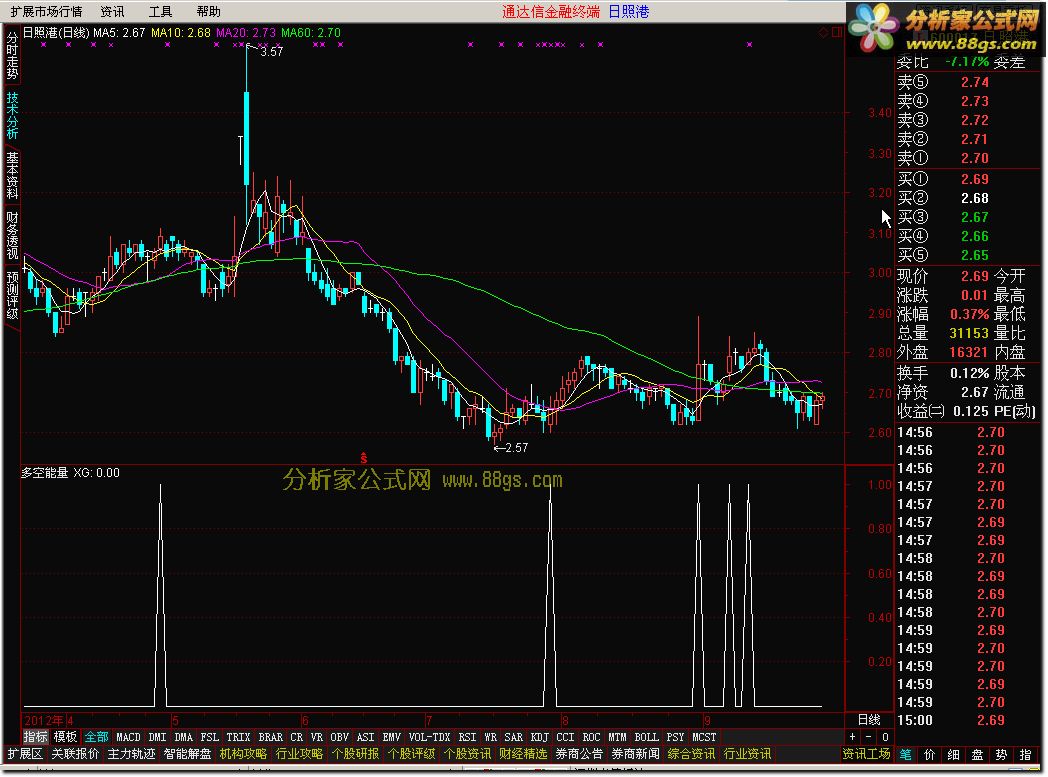Open the 智能解盘 tab
Viewport: 1048px width, 777px height.
tap(187, 754)
